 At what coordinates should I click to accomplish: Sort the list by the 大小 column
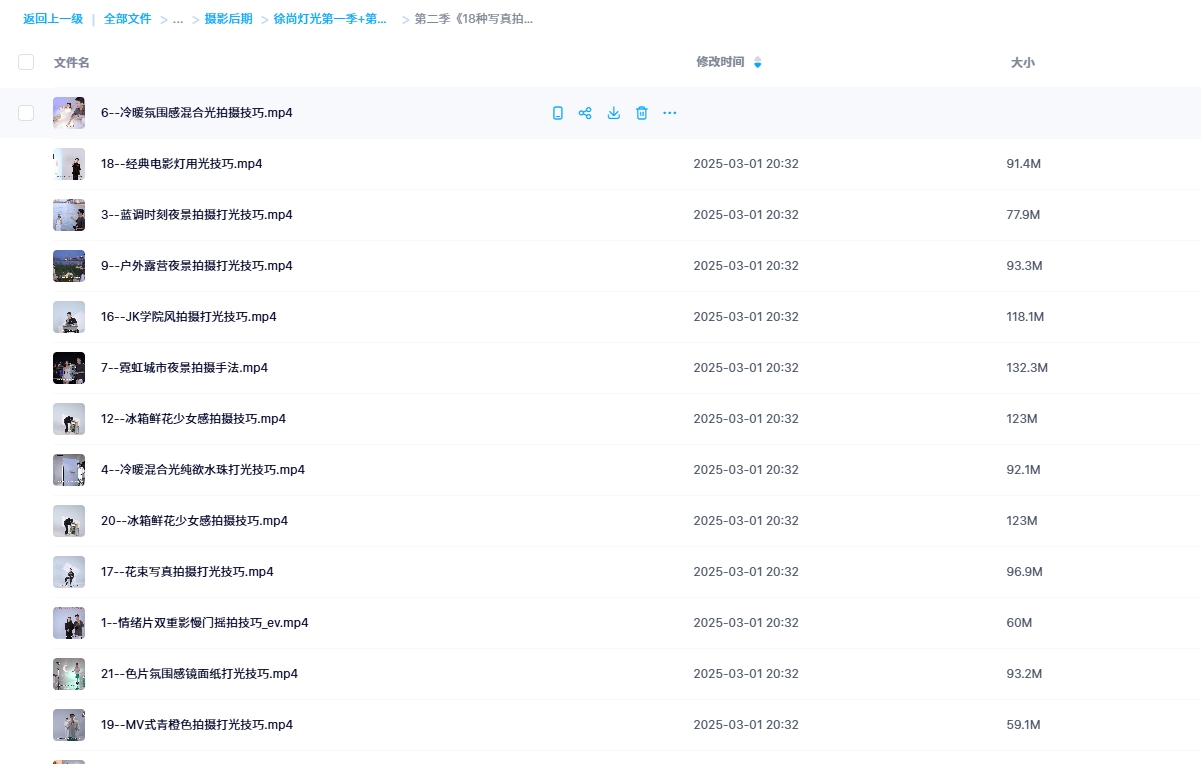click(x=1022, y=62)
